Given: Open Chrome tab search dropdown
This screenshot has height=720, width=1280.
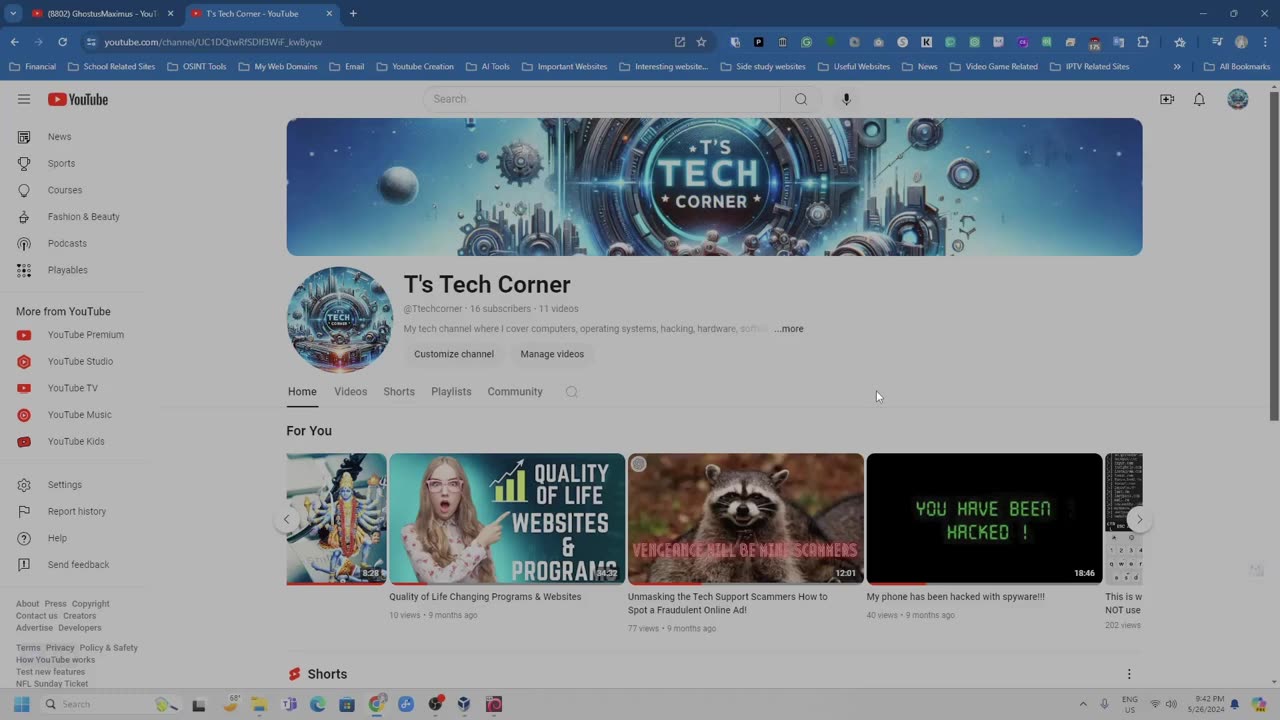Looking at the screenshot, I should (13, 13).
